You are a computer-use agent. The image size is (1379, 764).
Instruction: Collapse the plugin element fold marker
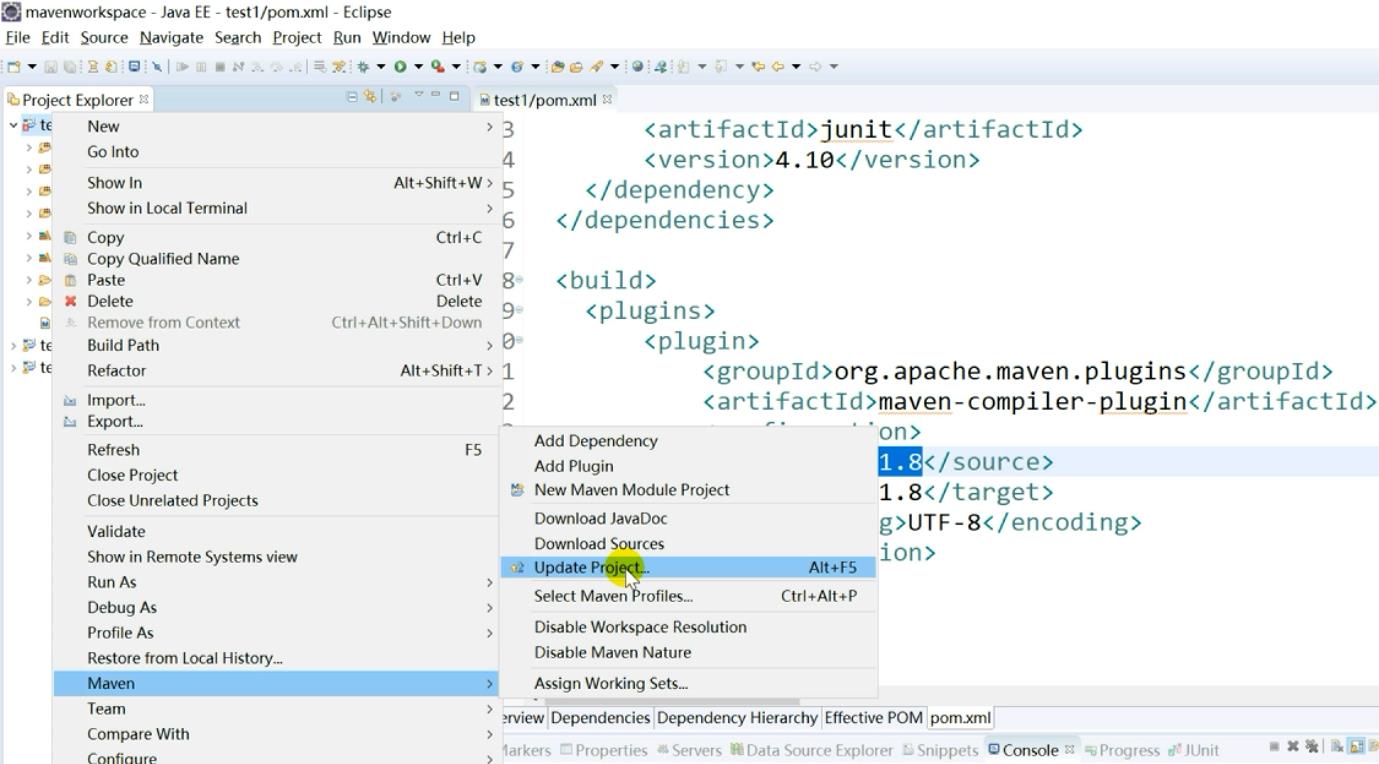pyautogui.click(x=520, y=341)
